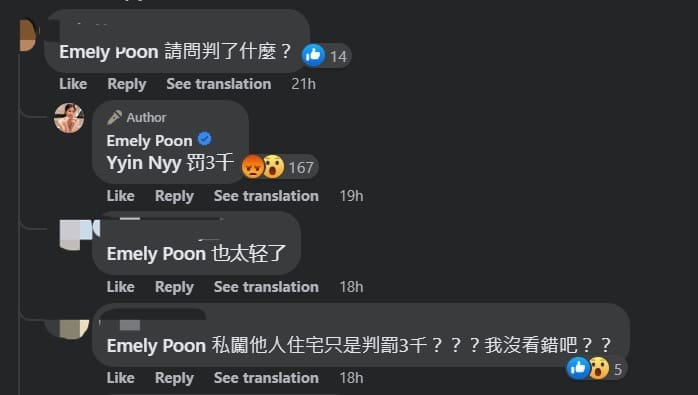Viewport: 698px width, 395px height.
Task: Click the mentioned name Yyin Nyy
Action: coord(144,163)
